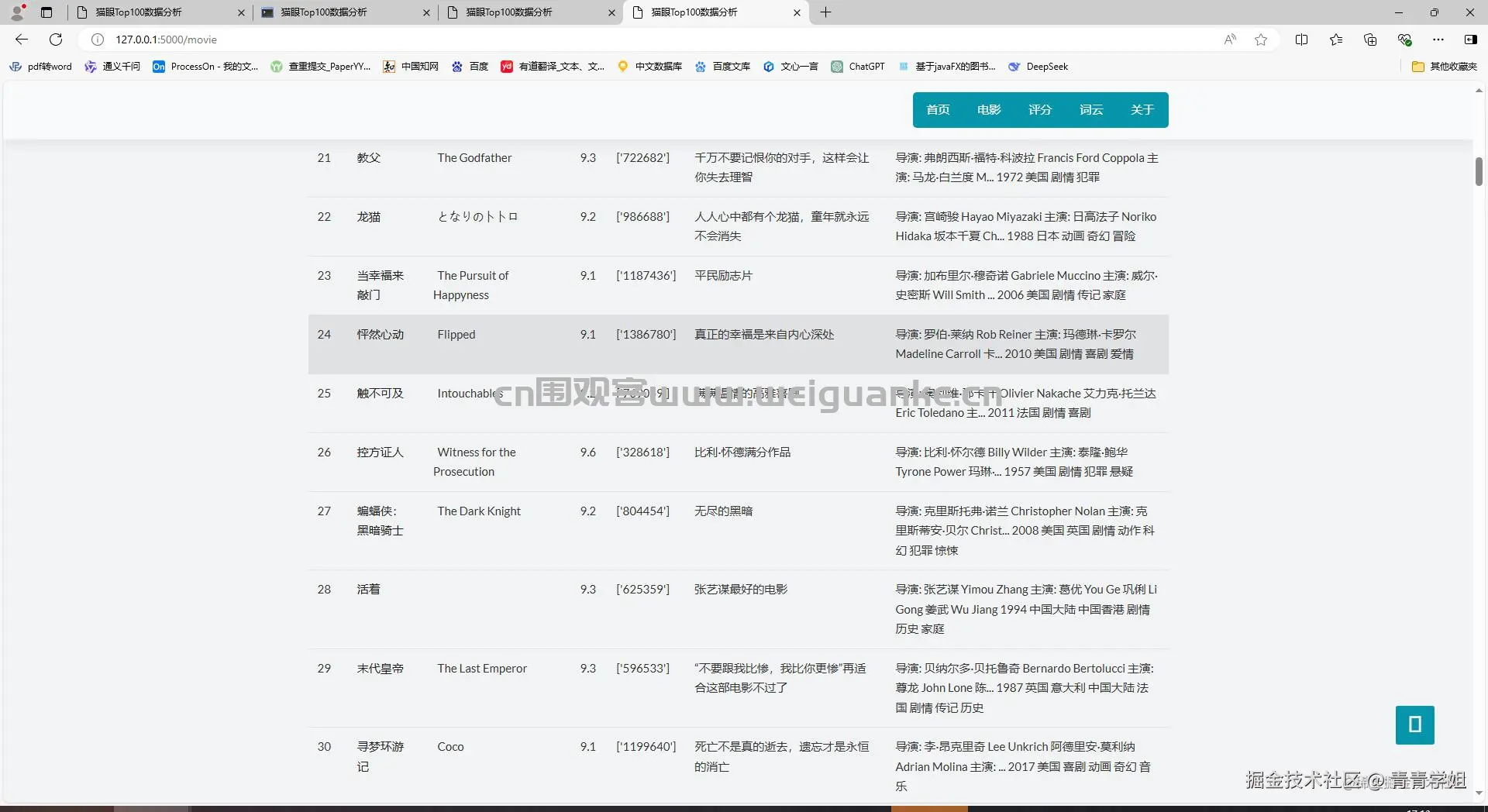
Task: Open DeepSeek bookmark
Action: pyautogui.click(x=1038, y=67)
